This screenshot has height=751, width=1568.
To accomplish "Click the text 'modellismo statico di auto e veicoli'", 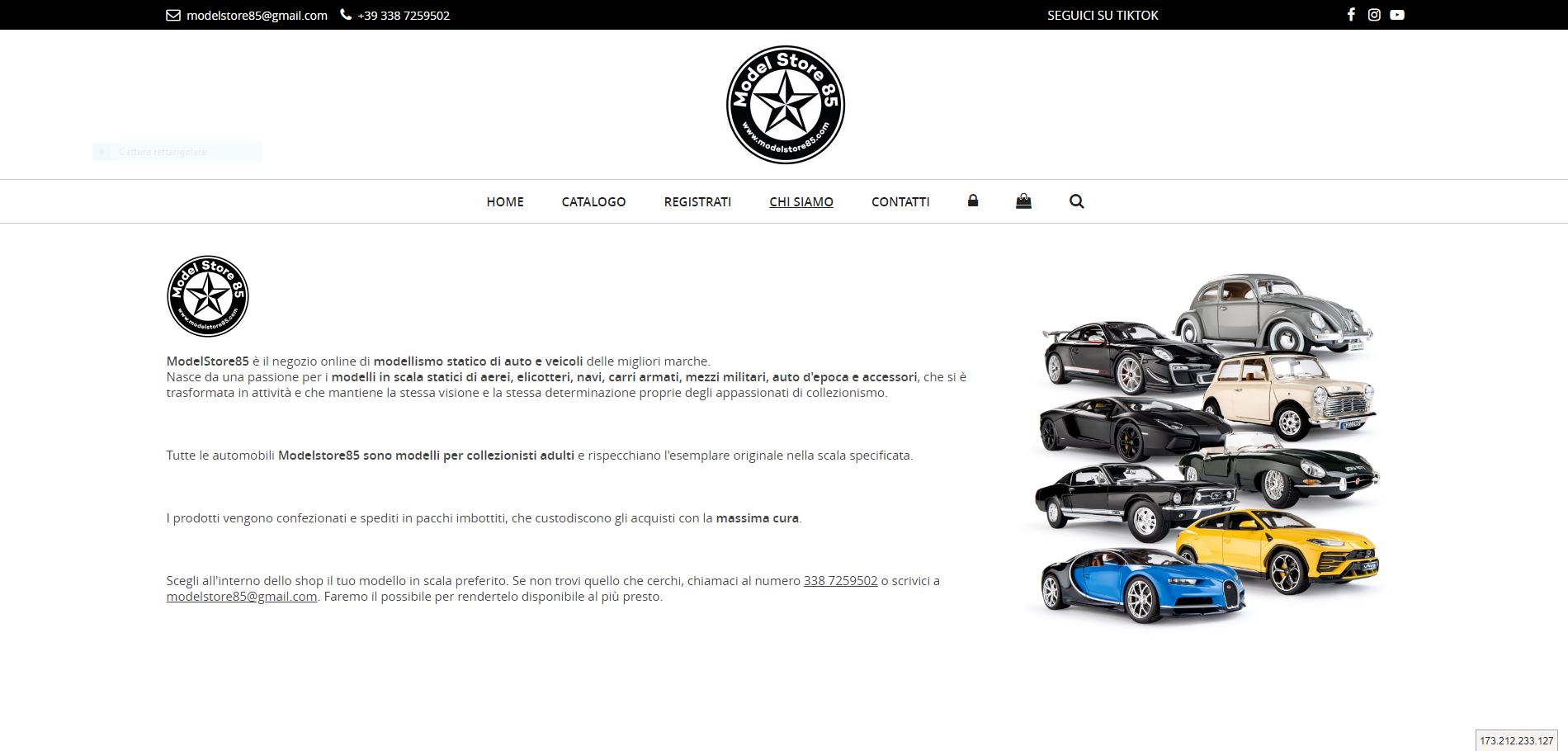I will click(x=478, y=361).
